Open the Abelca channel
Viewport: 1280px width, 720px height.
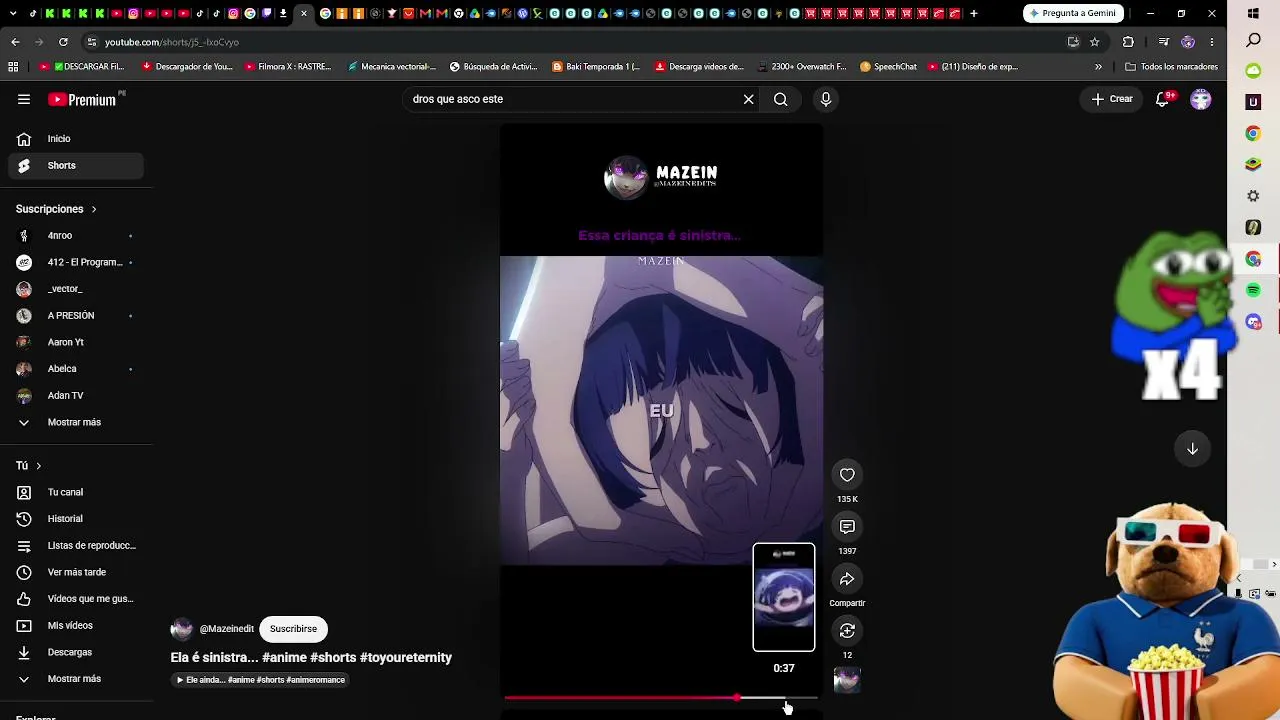click(x=76, y=369)
